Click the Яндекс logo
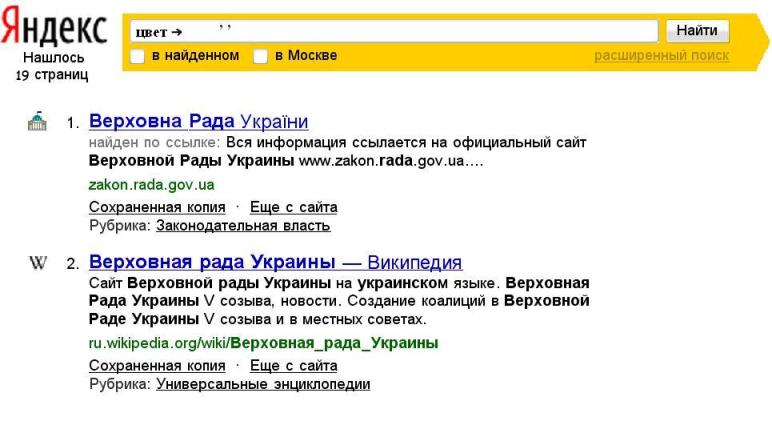 (54, 26)
